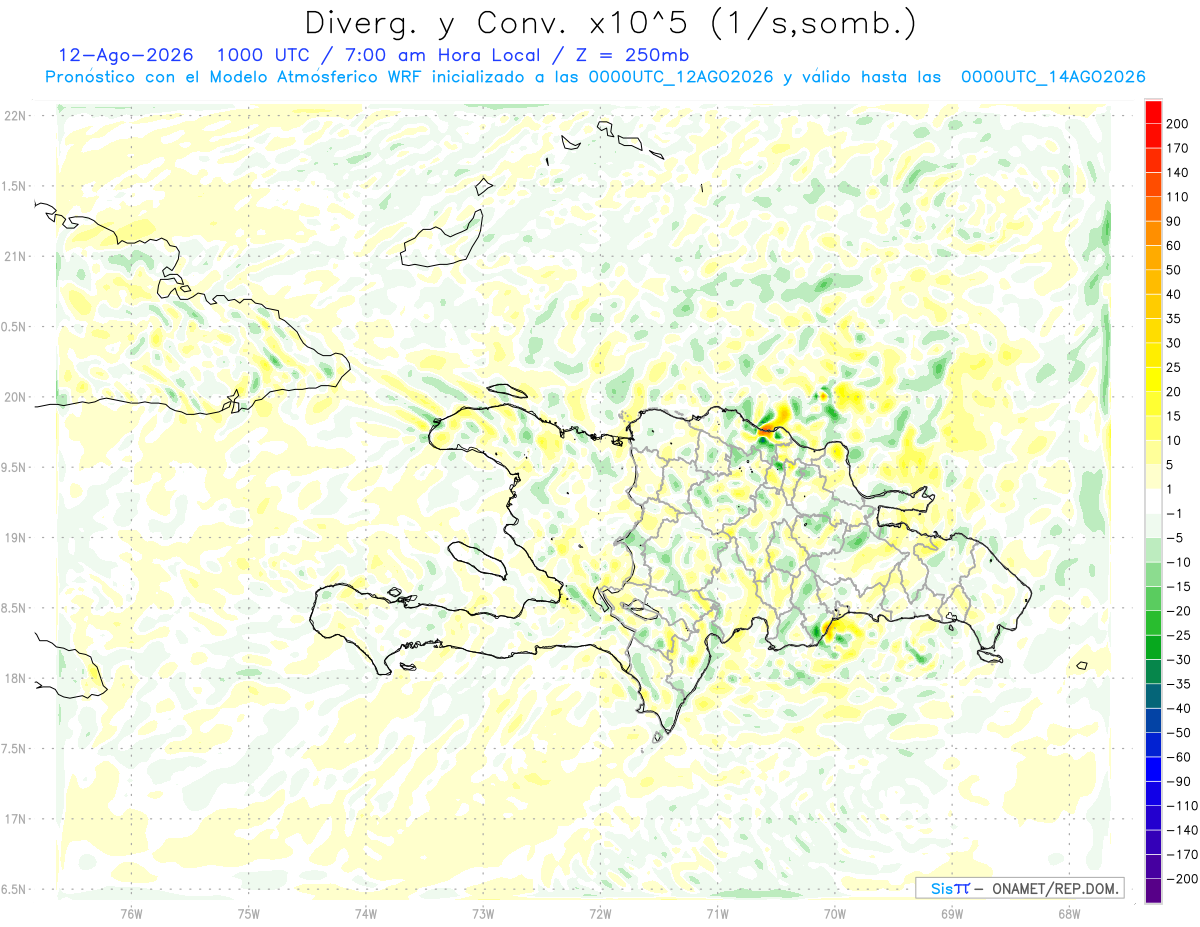Click the longitude label "69W"
Image resolution: width=1200 pixels, height=927 pixels.
pos(952,912)
